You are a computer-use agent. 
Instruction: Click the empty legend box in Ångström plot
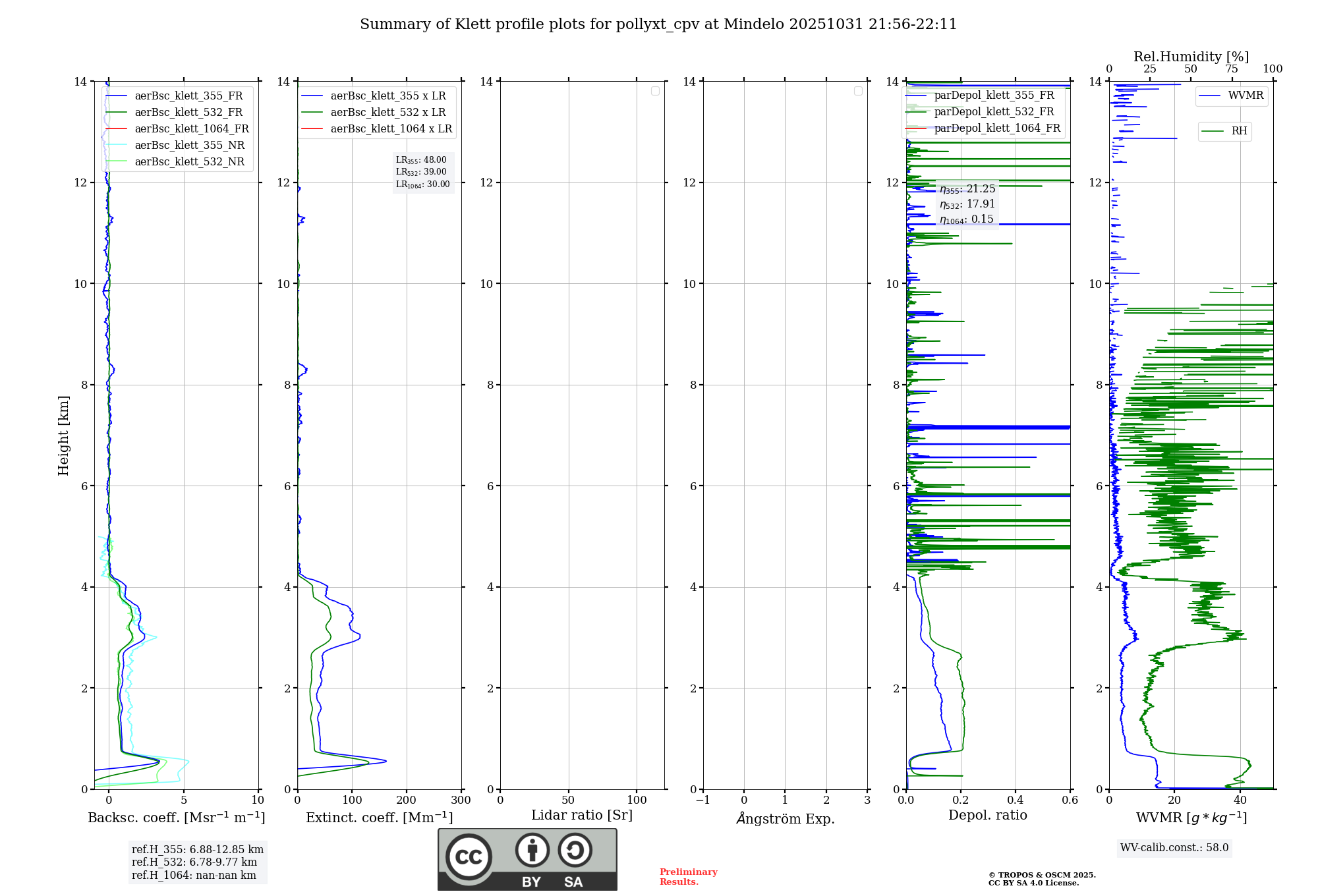(858, 91)
